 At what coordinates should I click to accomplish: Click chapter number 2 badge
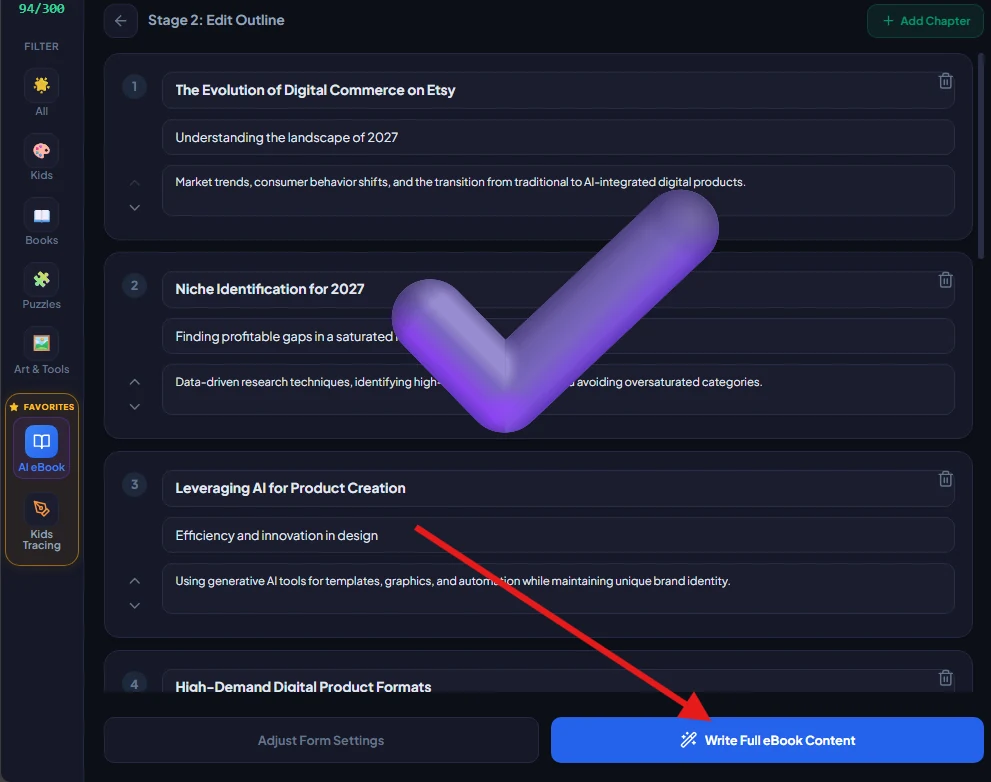coord(134,286)
